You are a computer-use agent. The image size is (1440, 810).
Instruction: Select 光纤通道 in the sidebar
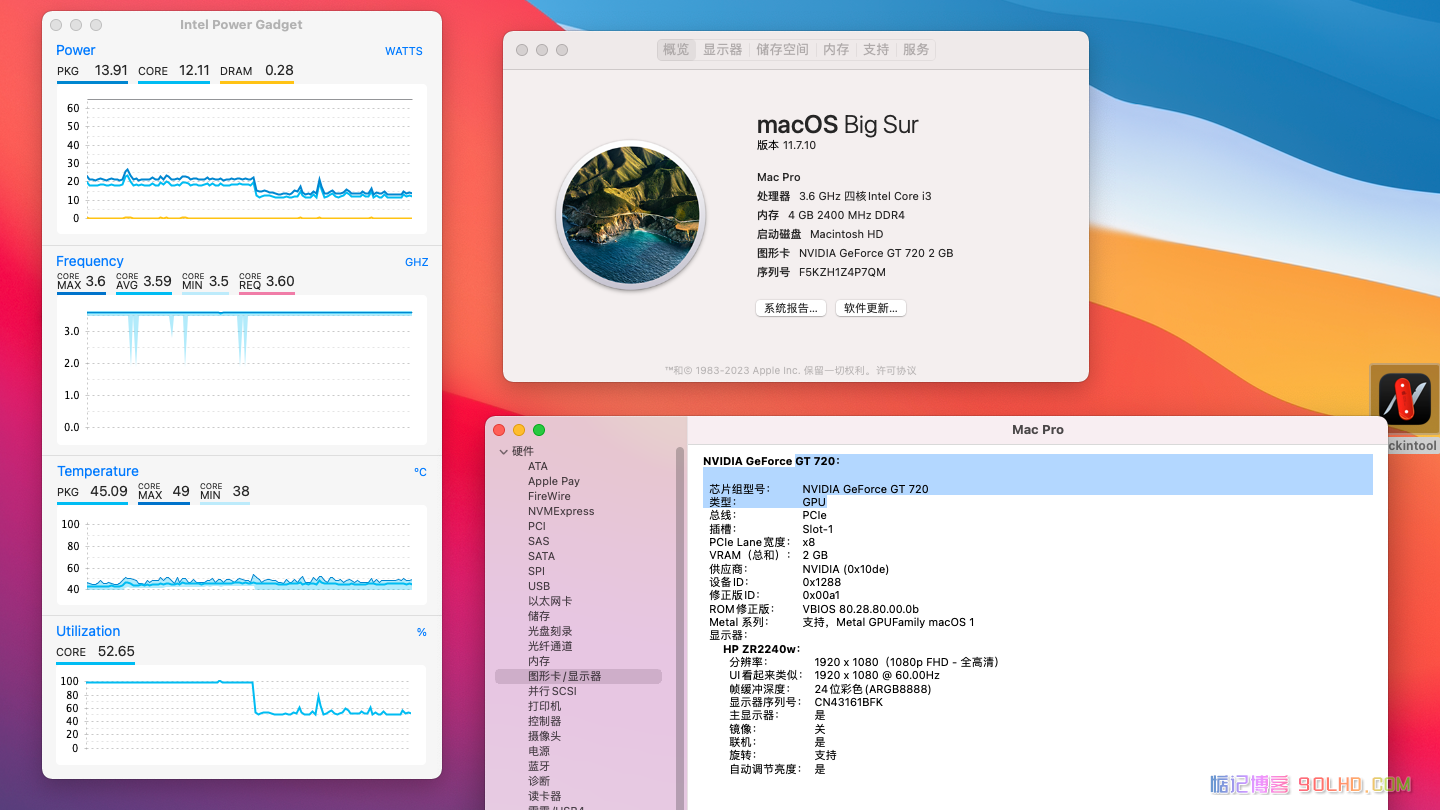tap(550, 646)
